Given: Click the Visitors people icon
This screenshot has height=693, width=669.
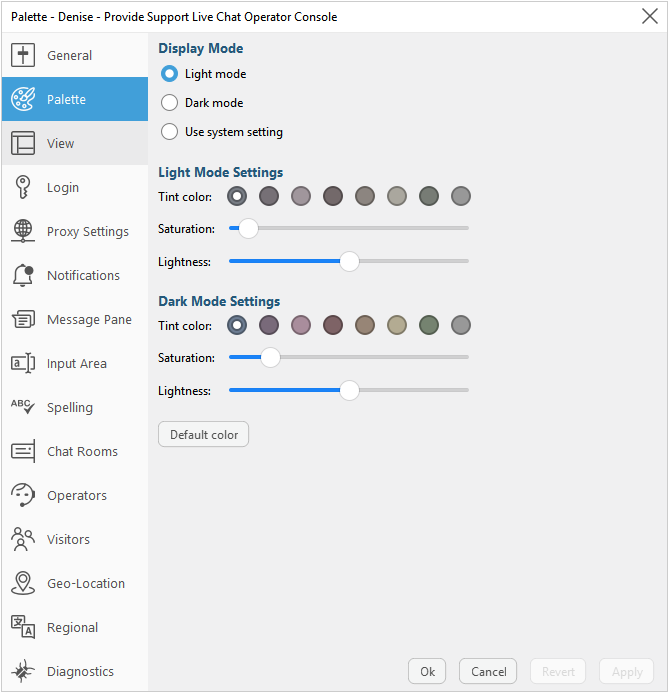Looking at the screenshot, I should (23, 539).
